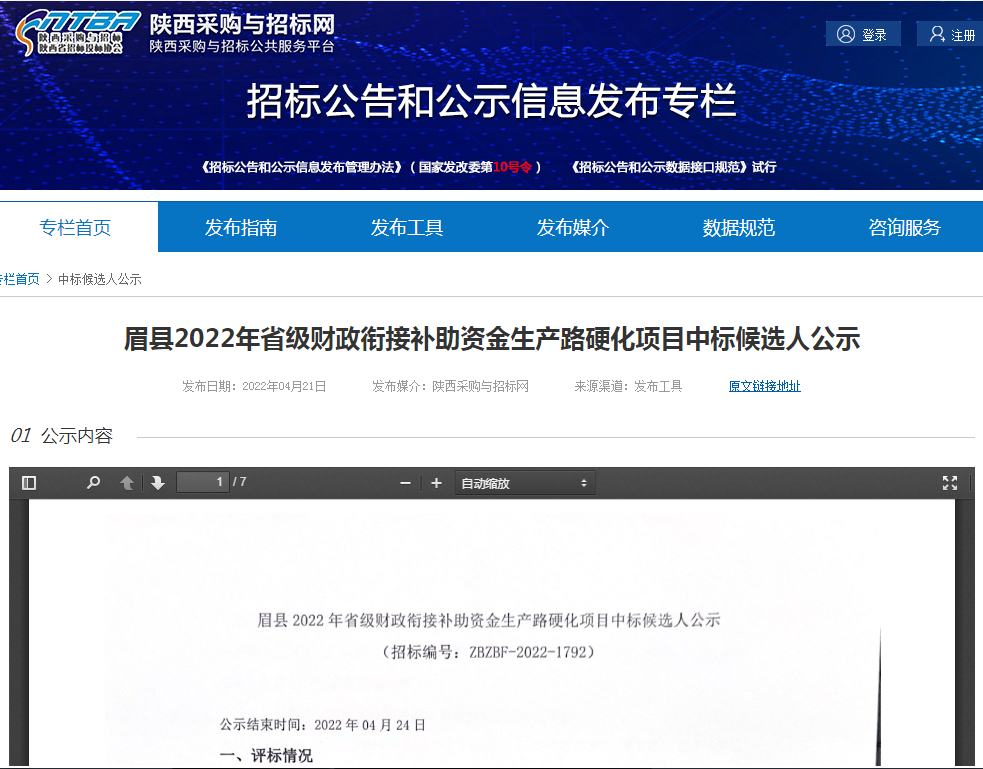The height and width of the screenshot is (769, 983).
Task: Open the 自动缩放 zoom dropdown
Action: click(524, 483)
